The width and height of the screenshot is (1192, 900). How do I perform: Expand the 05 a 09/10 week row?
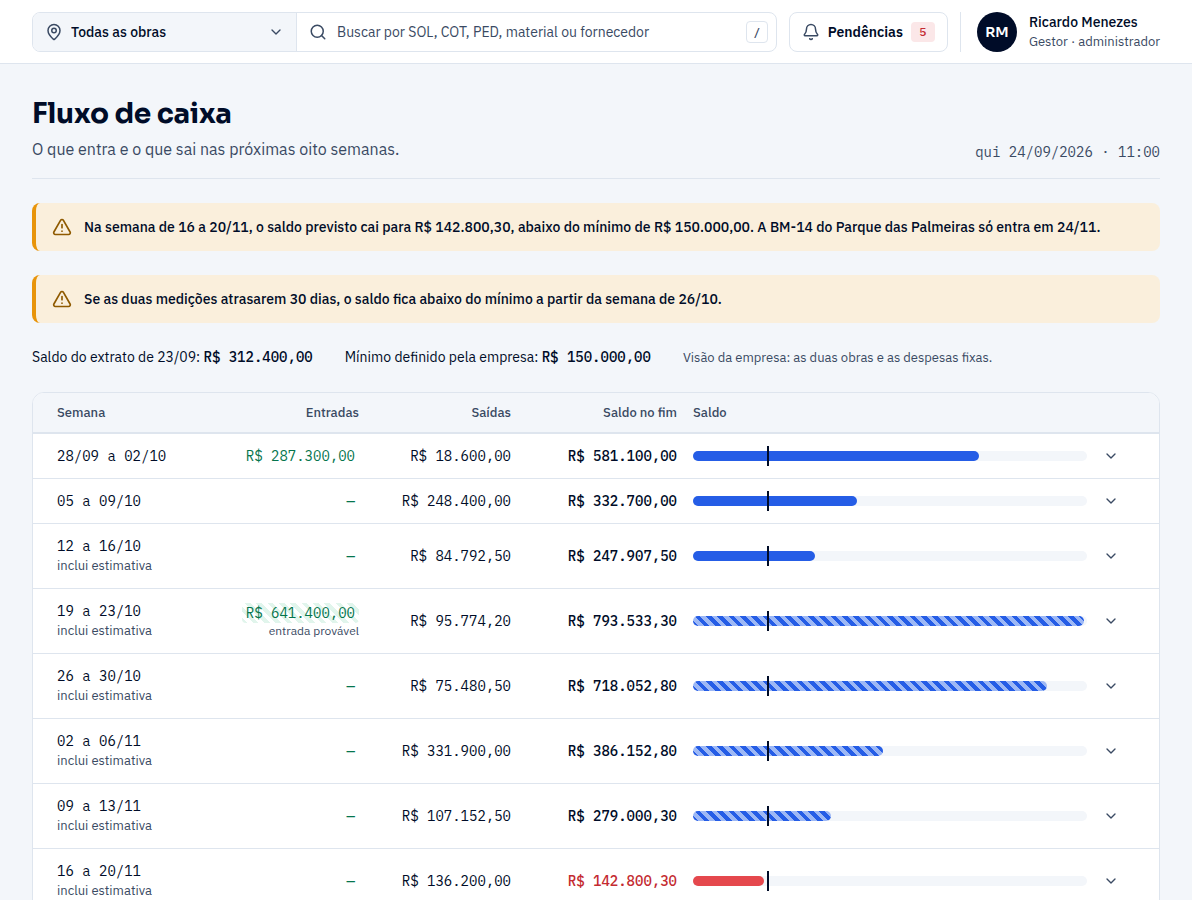[x=1111, y=501]
